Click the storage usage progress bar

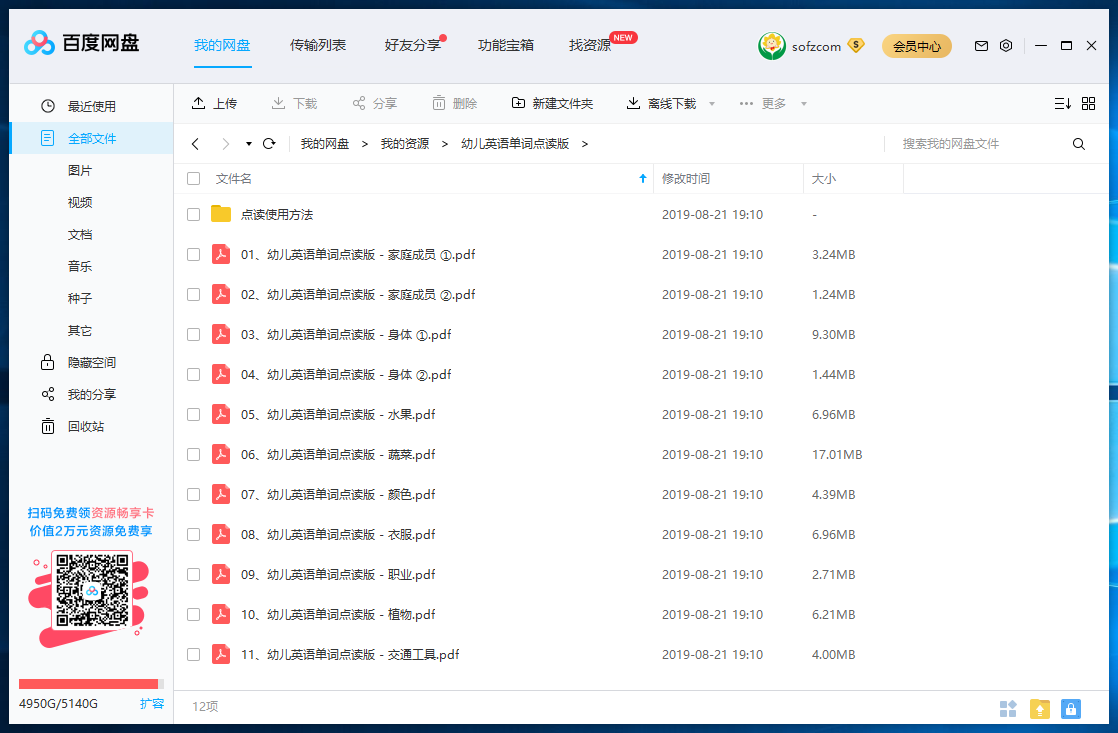pyautogui.click(x=89, y=684)
